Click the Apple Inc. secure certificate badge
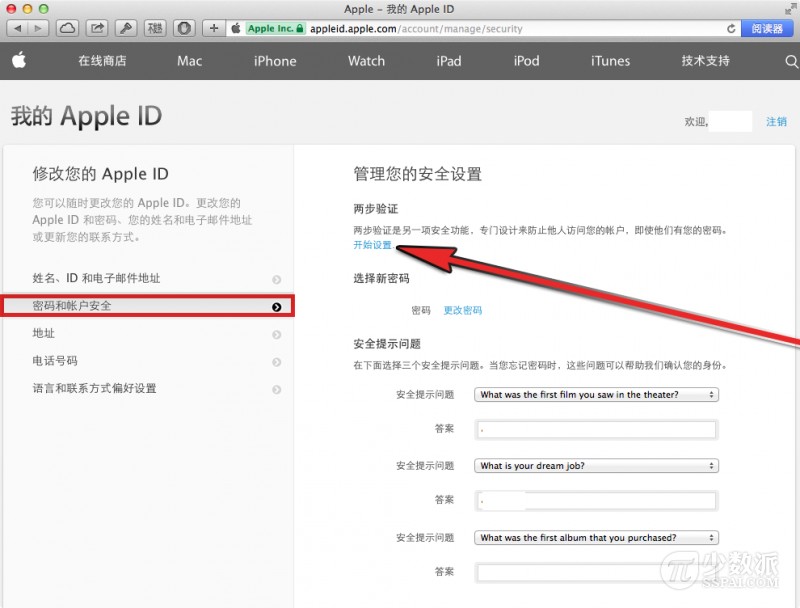Viewport: 800px width, 608px height. (x=276, y=29)
